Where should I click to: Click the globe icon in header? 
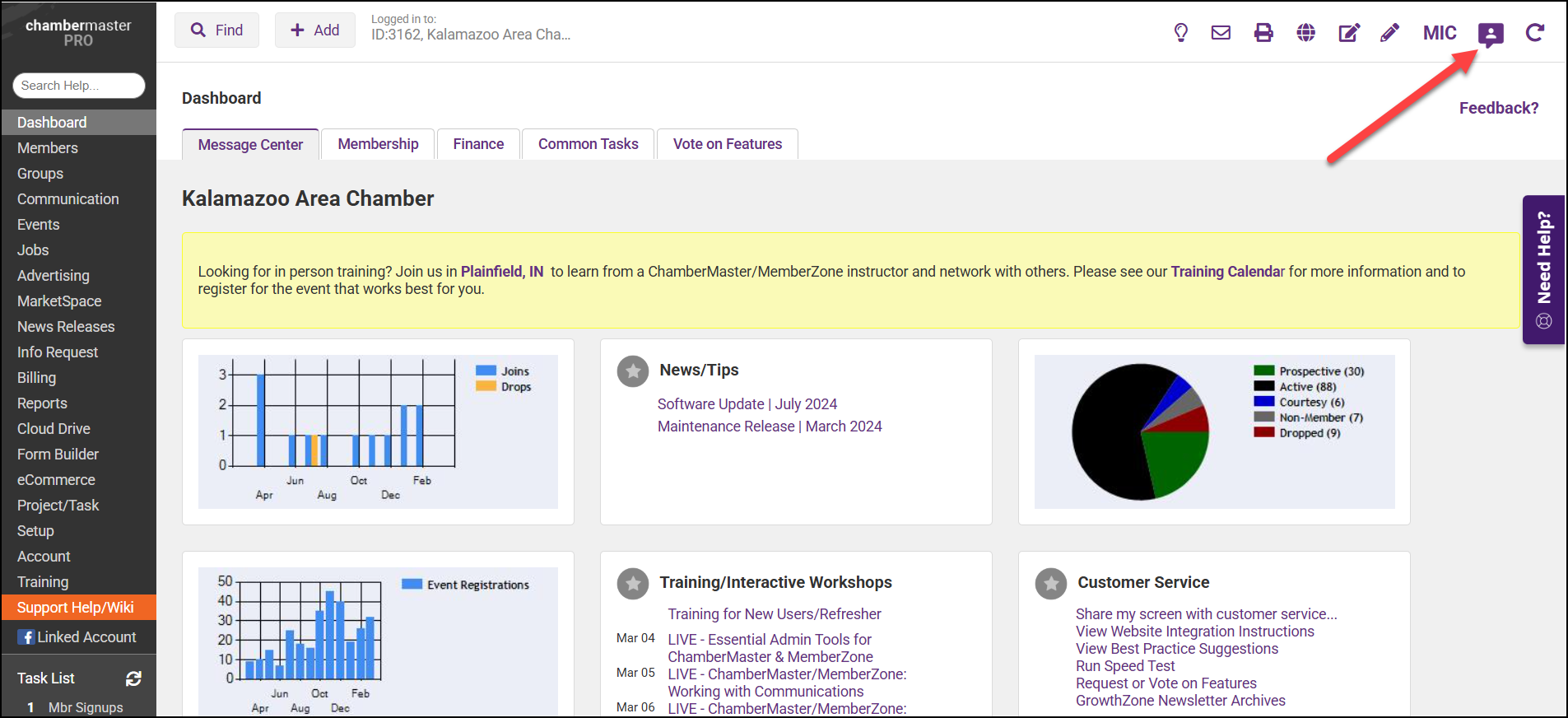pos(1305,33)
